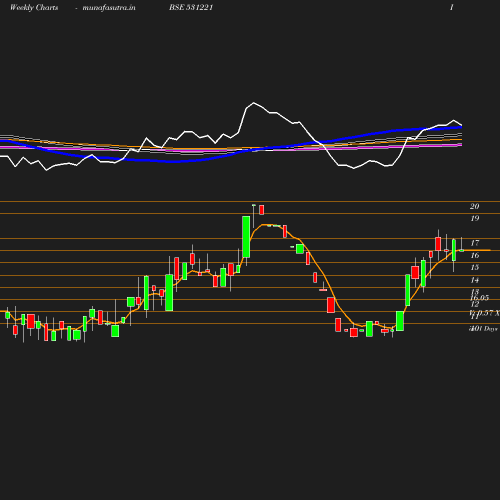This screenshot has width=500, height=500.
Task: Select the price axis label "19"
Action: tap(475, 218)
